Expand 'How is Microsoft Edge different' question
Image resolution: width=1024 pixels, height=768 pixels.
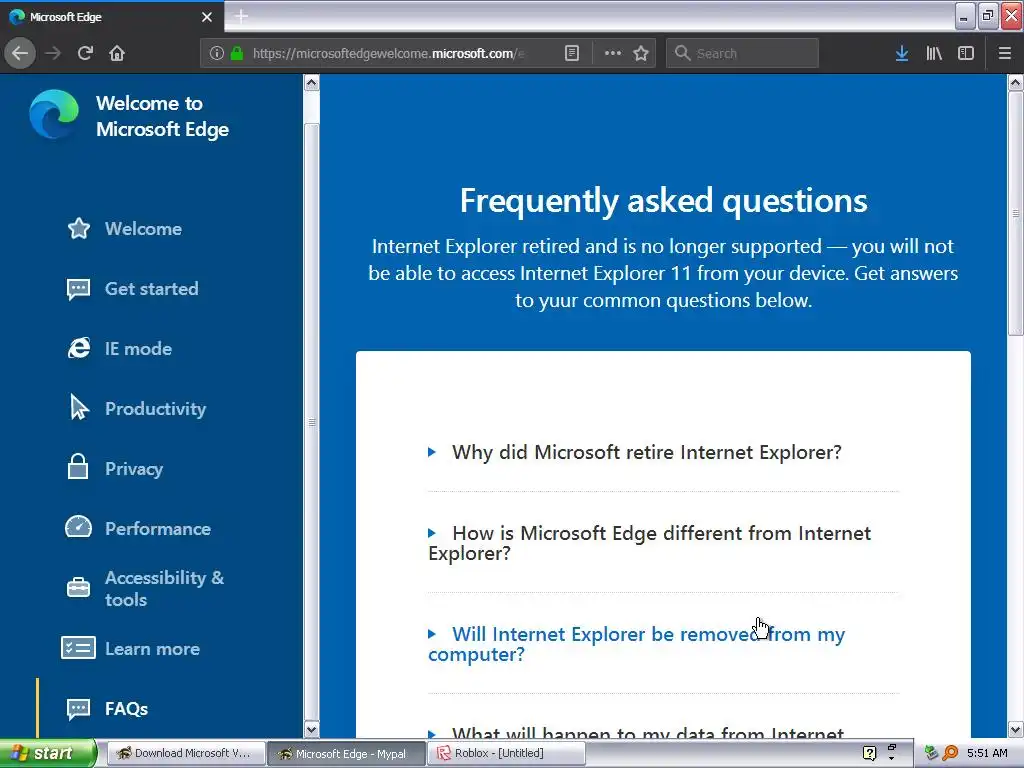[x=649, y=543]
